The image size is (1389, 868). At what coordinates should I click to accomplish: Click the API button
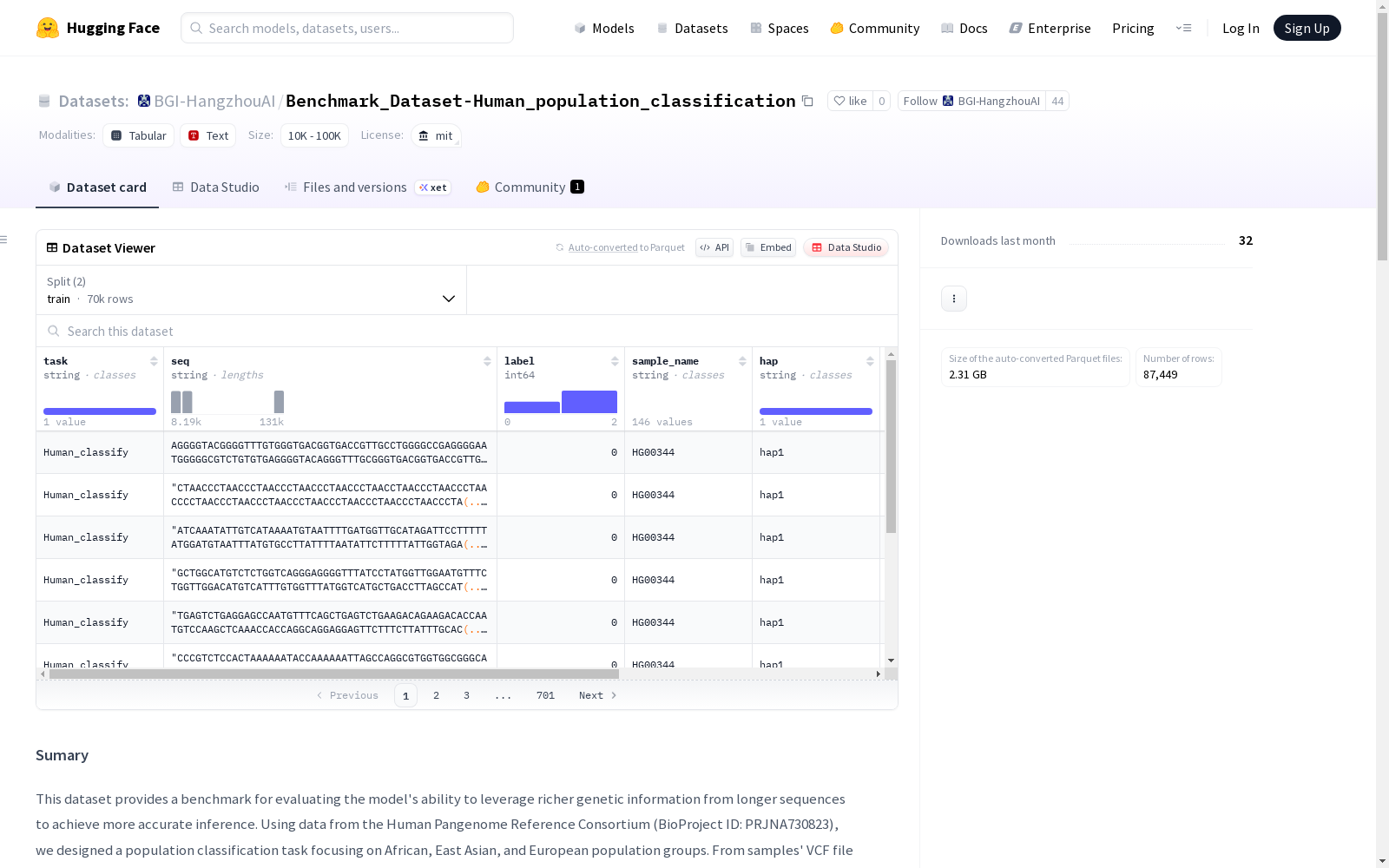tap(714, 247)
